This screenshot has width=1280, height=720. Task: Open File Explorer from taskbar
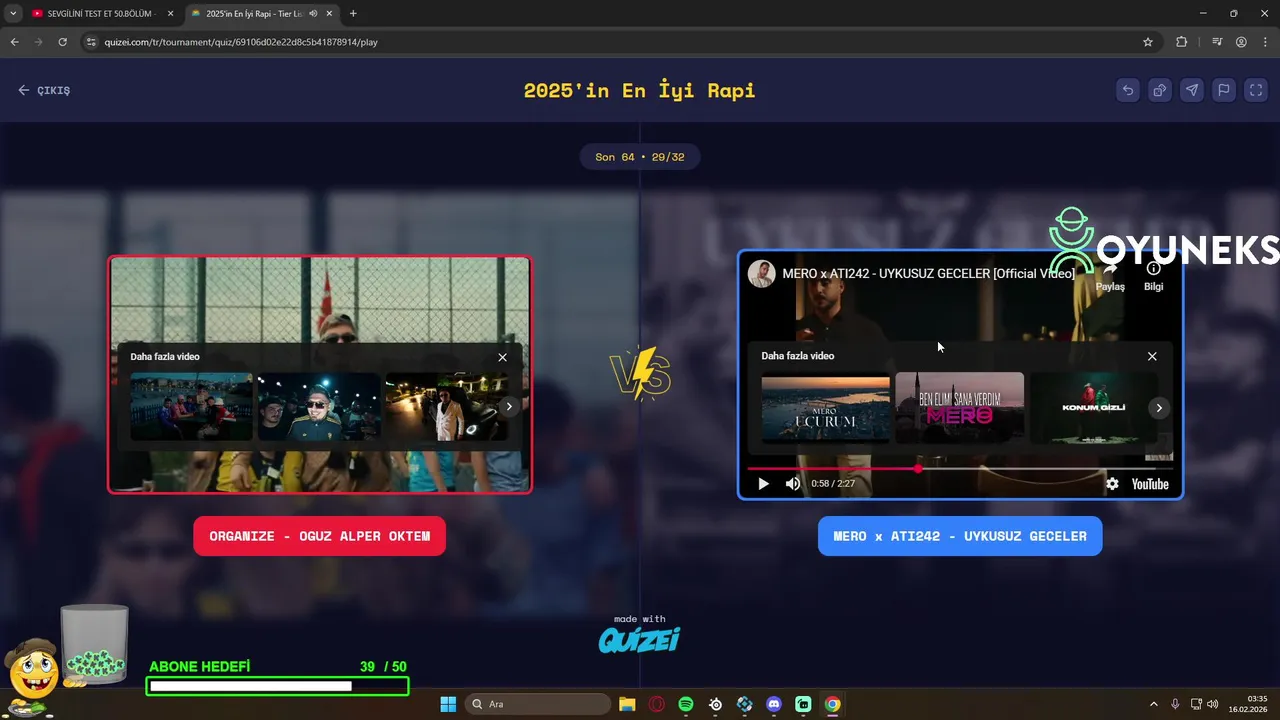click(x=627, y=704)
